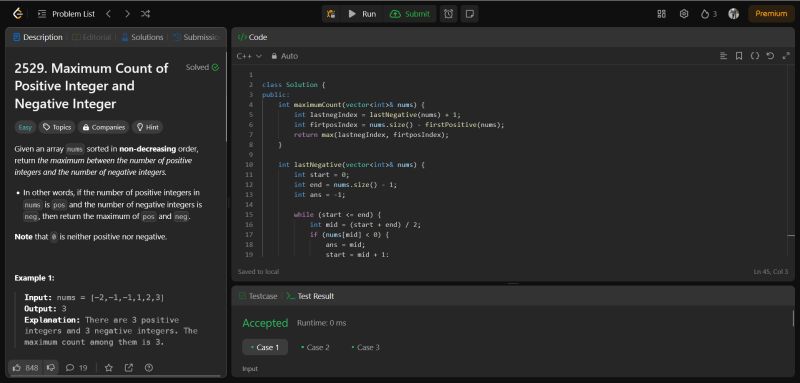
Task: Click the LeetCode logo icon
Action: point(18,14)
